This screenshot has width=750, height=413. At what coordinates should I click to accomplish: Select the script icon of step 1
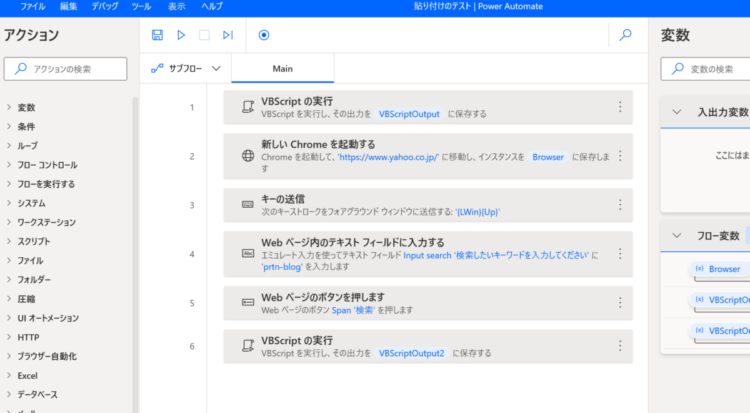248,107
